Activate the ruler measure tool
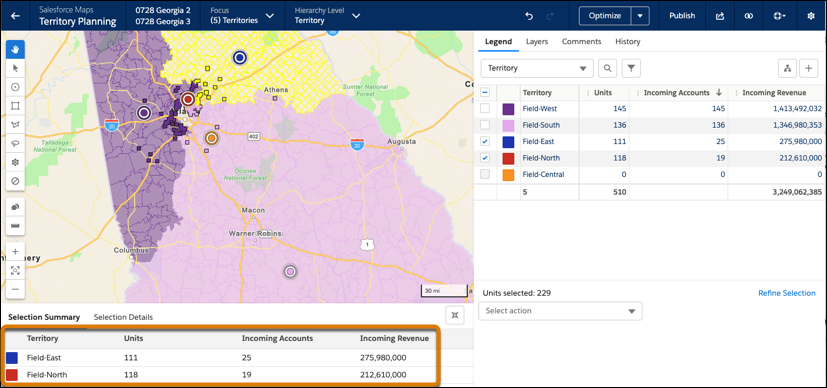 point(15,226)
